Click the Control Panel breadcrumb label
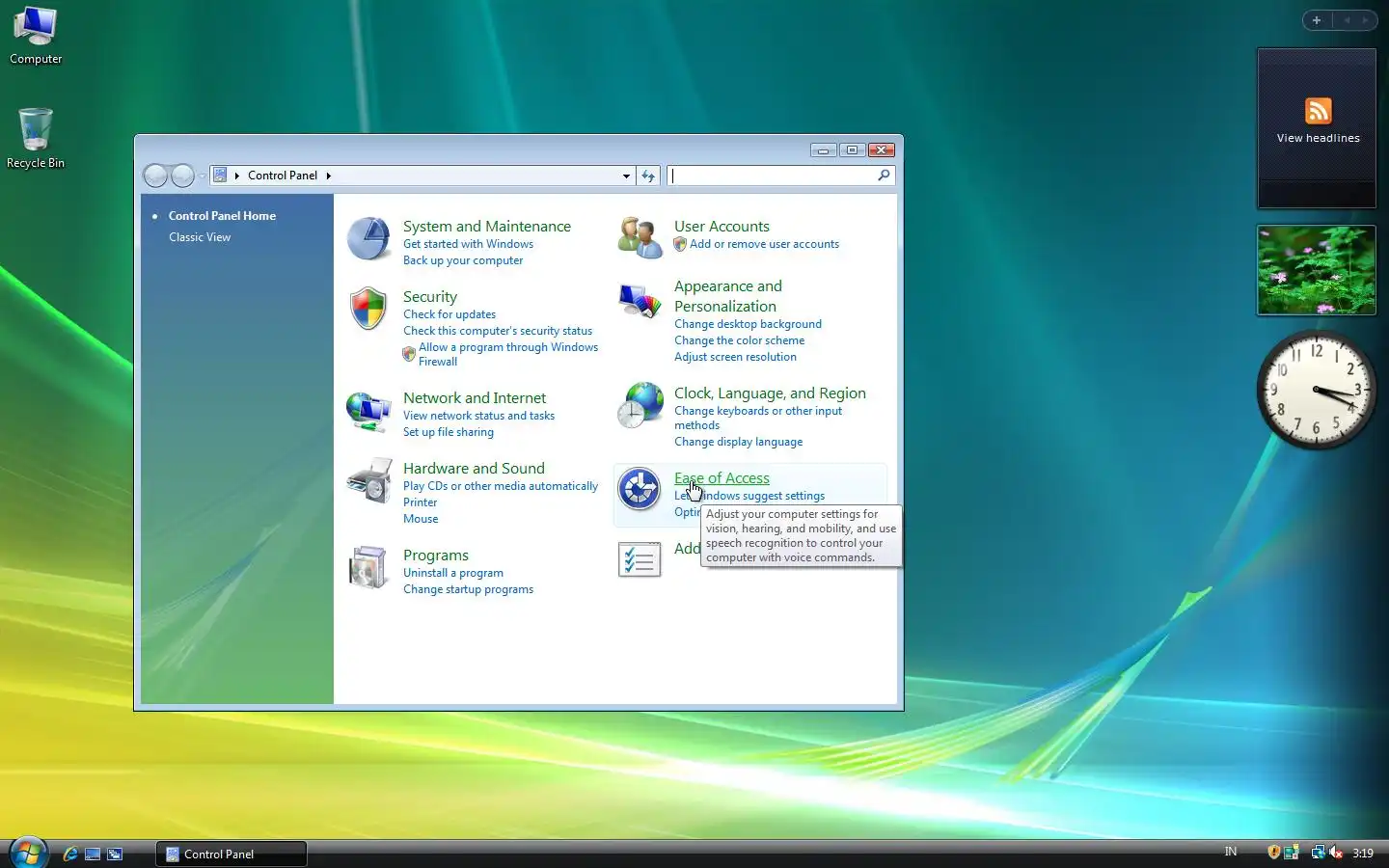Image resolution: width=1389 pixels, height=868 pixels. (x=283, y=176)
